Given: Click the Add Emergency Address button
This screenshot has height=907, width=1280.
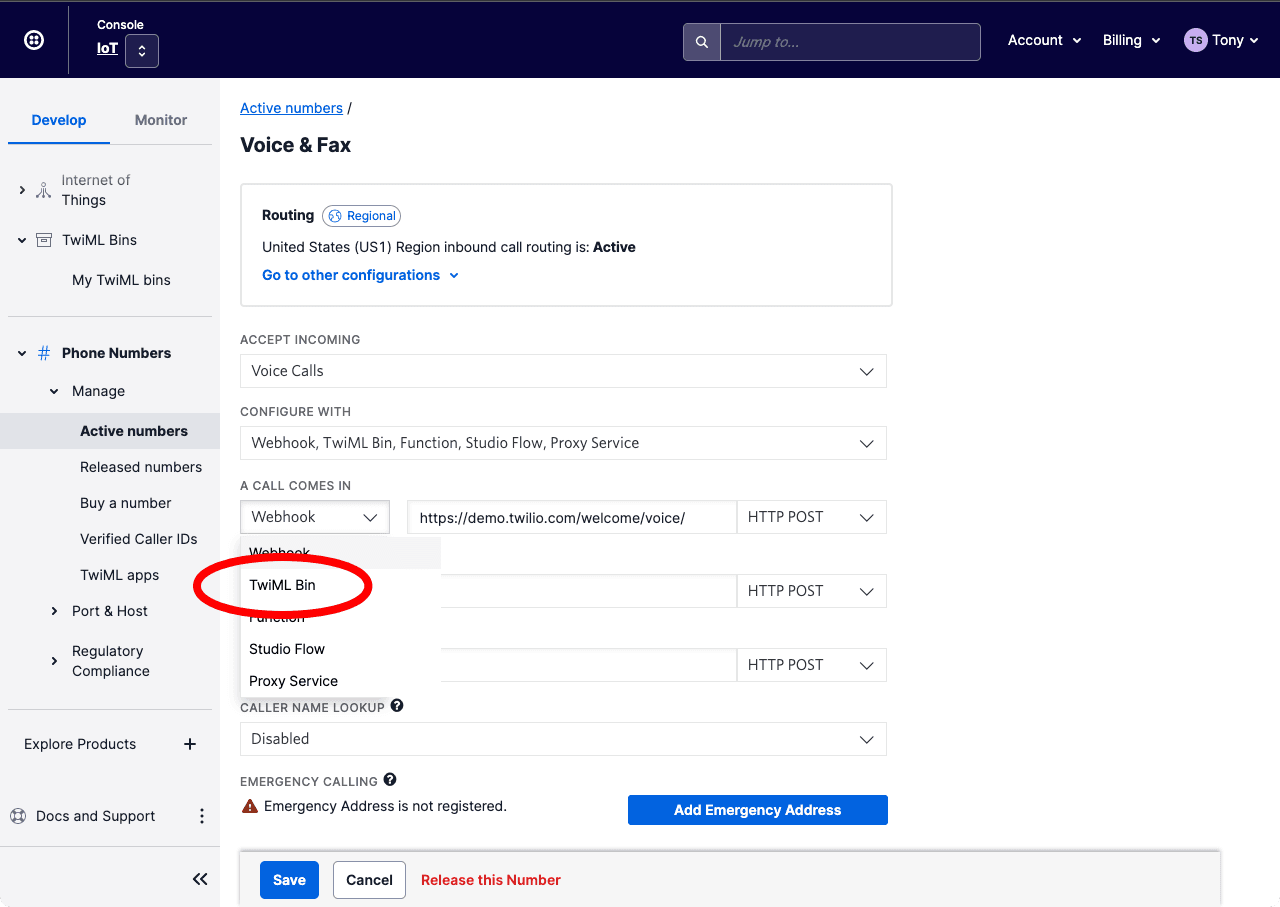Looking at the screenshot, I should click(x=757, y=810).
